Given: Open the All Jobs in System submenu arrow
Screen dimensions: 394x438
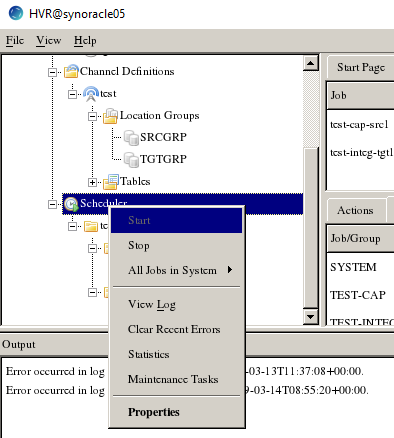Looking at the screenshot, I should (x=230, y=270).
